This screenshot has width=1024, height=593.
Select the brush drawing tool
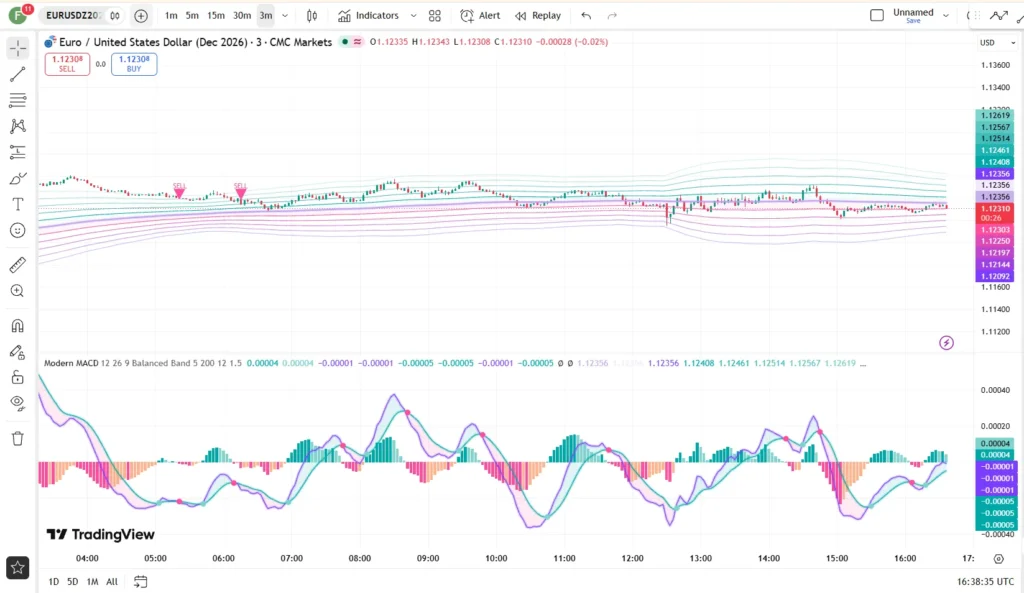click(x=18, y=178)
